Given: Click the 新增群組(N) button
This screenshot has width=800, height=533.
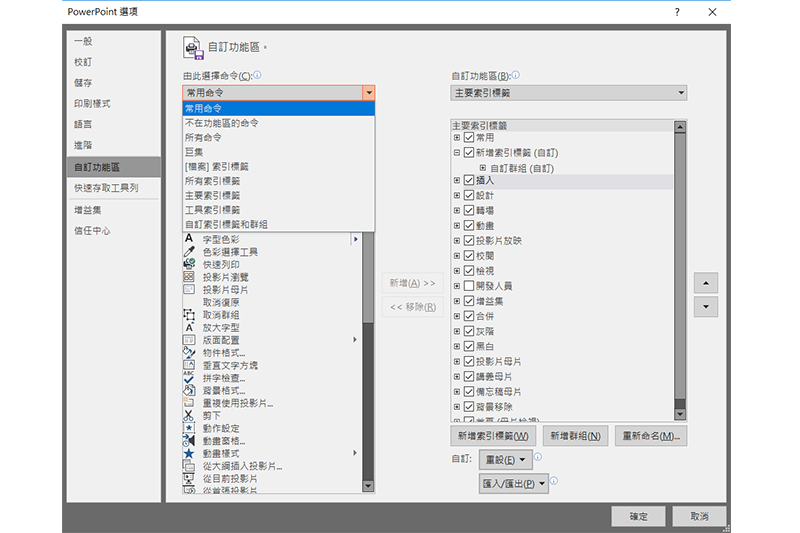Looking at the screenshot, I should 575,436.
